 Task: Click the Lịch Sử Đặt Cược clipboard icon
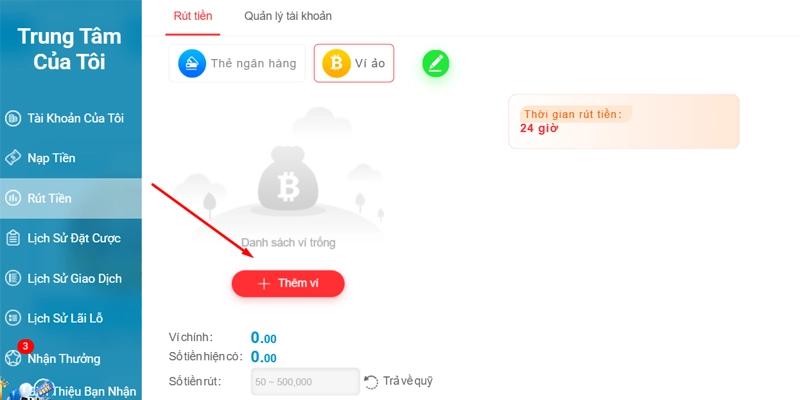point(13,238)
